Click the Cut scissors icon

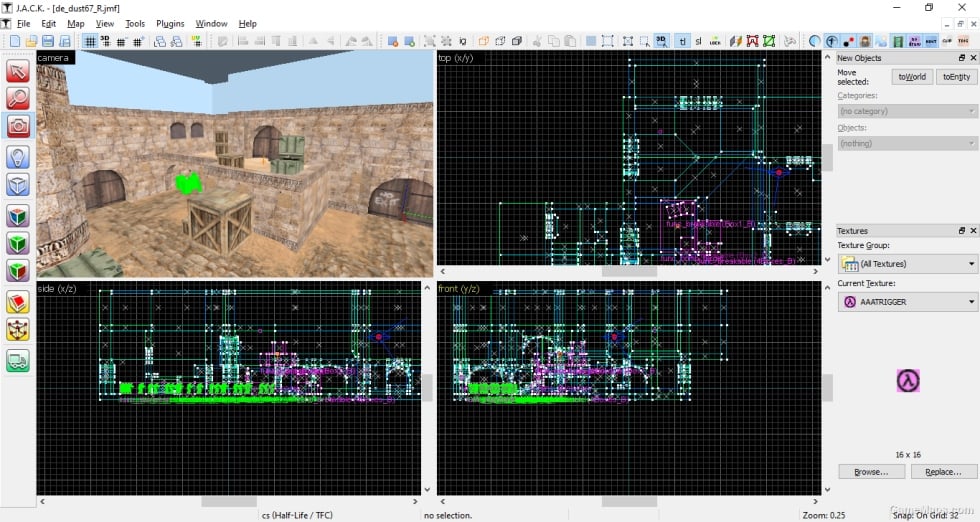(537, 41)
